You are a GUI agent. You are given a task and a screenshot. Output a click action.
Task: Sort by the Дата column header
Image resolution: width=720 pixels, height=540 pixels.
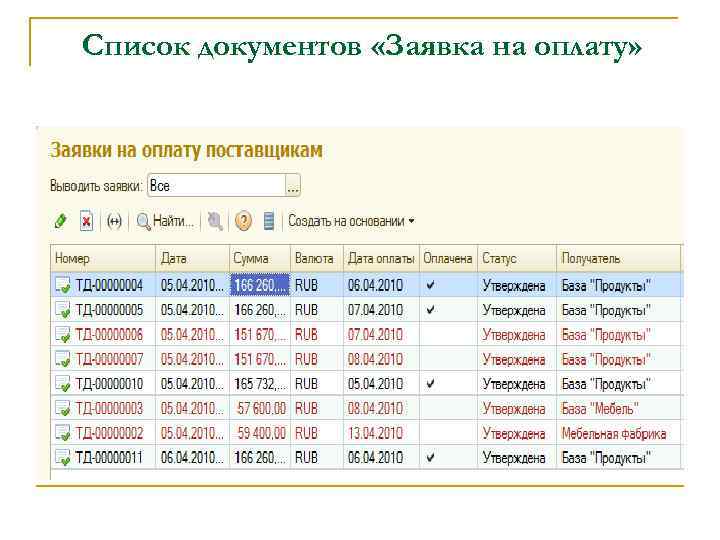point(192,259)
